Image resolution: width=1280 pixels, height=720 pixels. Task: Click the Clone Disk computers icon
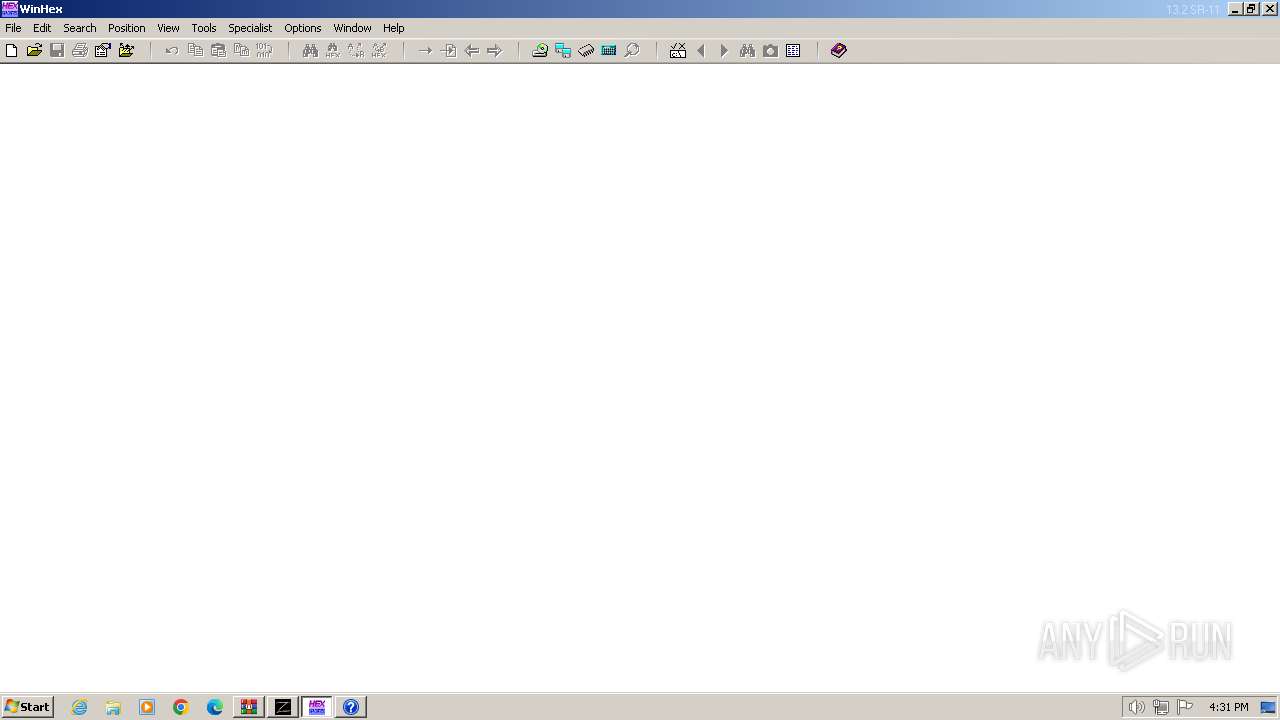click(x=563, y=50)
